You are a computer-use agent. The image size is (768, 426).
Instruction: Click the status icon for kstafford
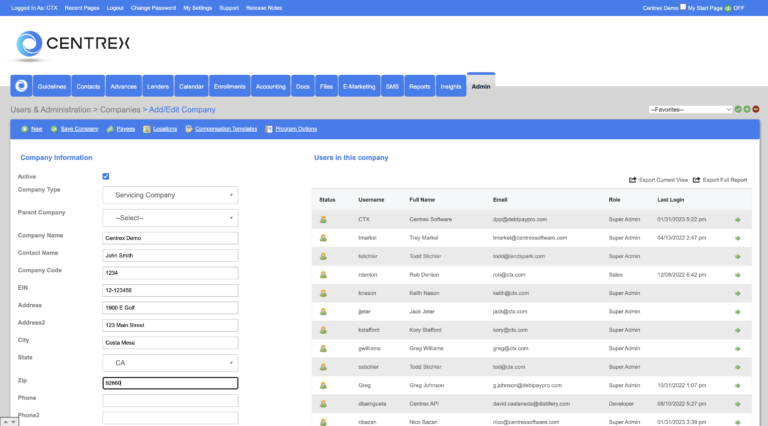tap(323, 330)
